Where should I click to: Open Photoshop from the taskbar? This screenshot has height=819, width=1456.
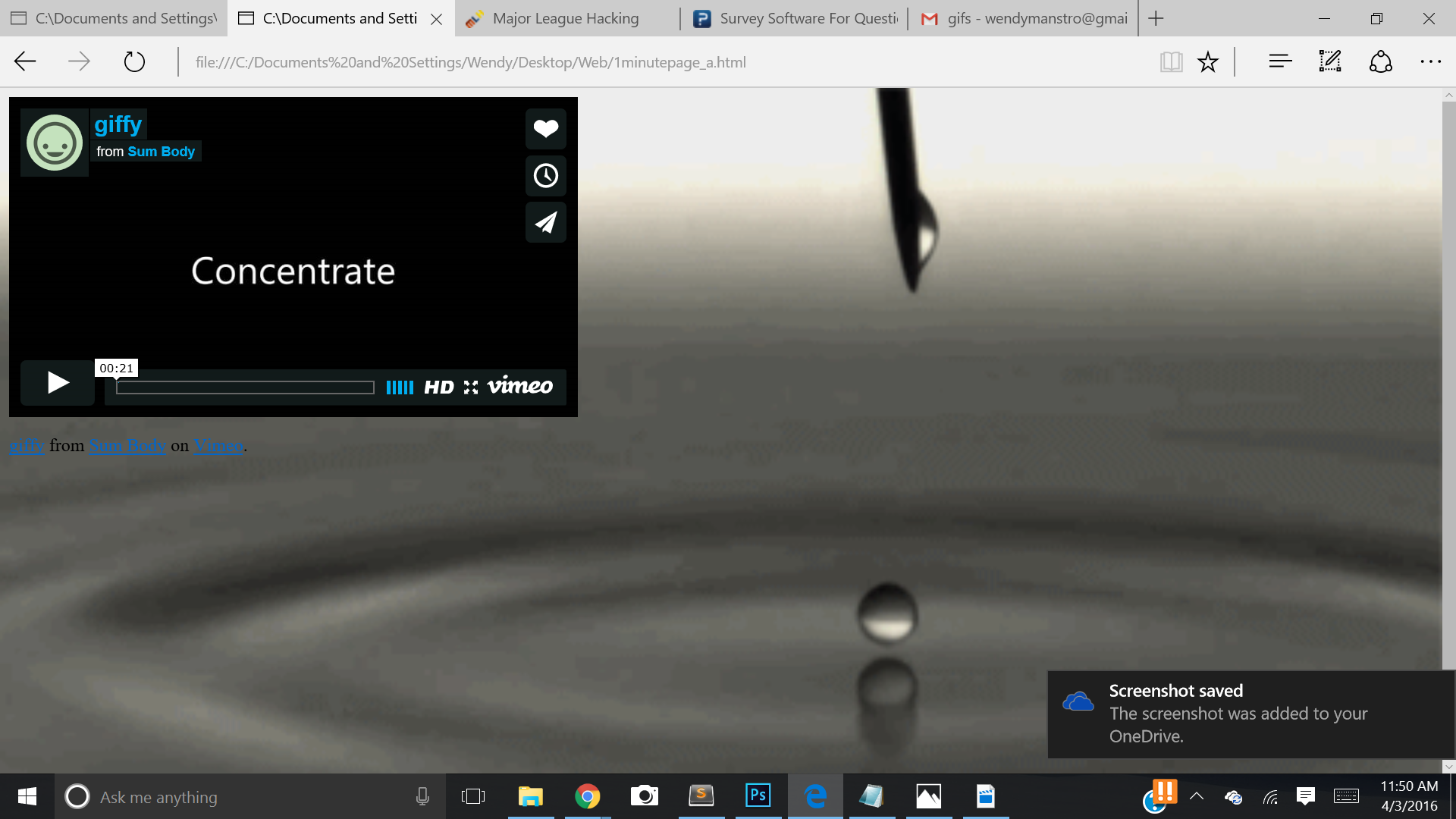point(758,795)
